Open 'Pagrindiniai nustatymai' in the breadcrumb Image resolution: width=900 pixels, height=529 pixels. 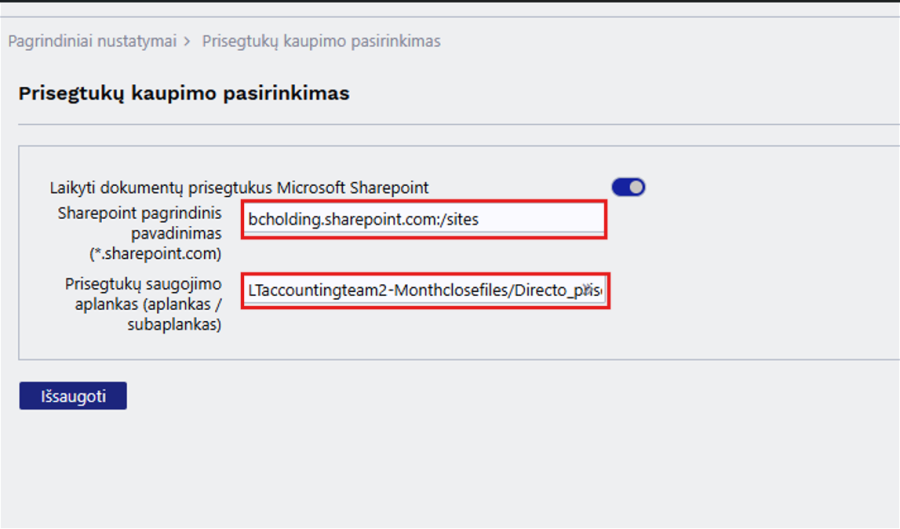(92, 41)
